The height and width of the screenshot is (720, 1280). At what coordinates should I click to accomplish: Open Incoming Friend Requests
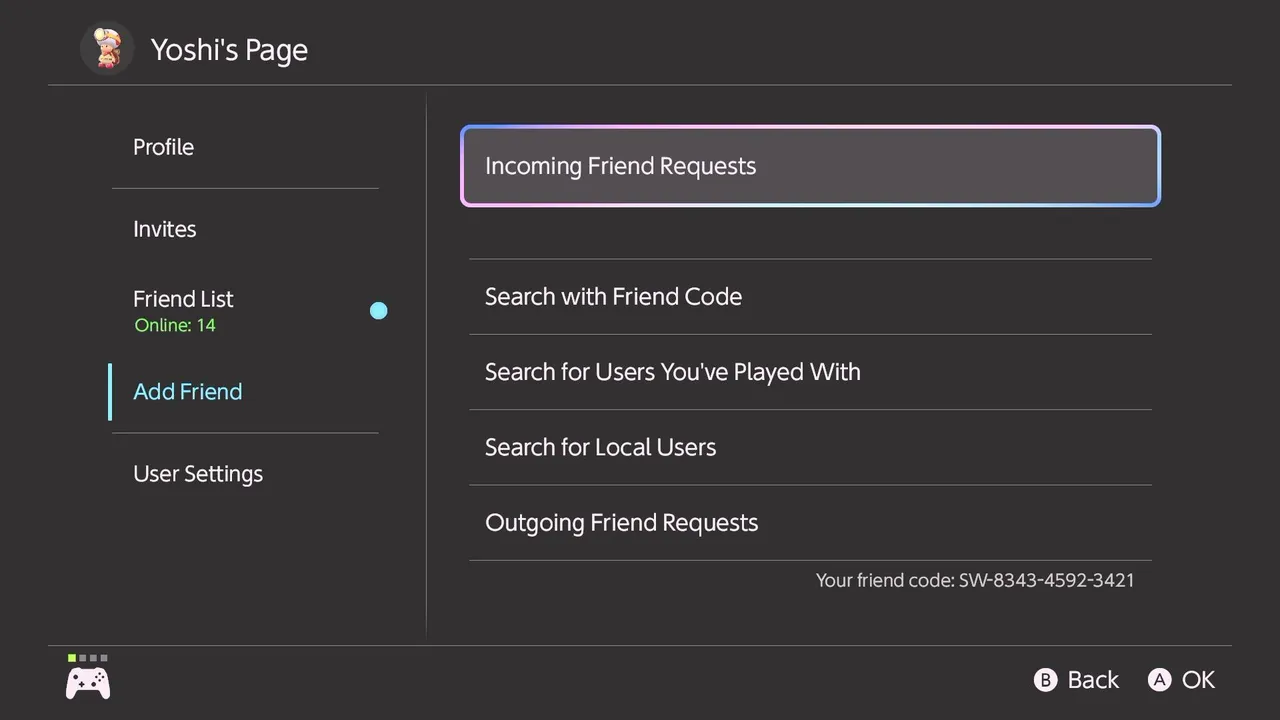click(x=810, y=166)
